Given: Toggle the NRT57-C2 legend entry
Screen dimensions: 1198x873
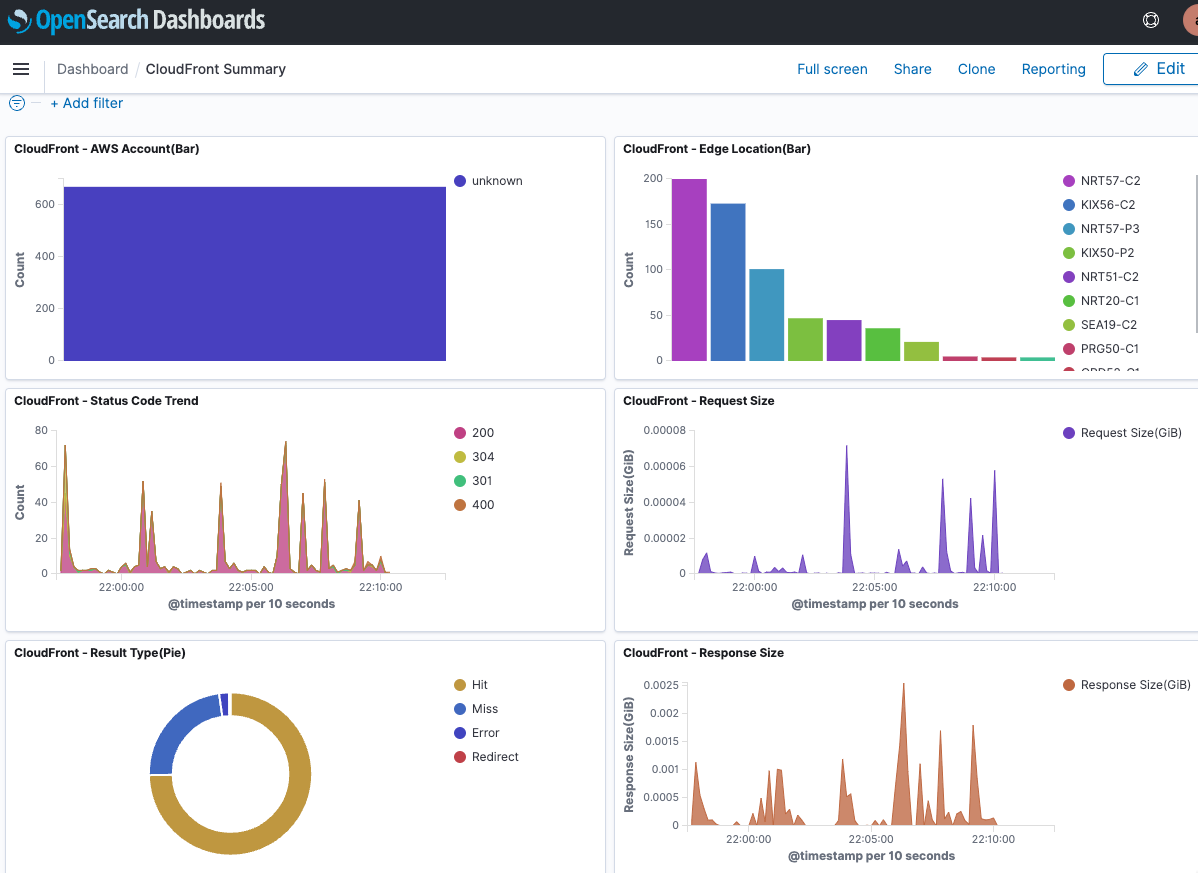Looking at the screenshot, I should (1102, 181).
